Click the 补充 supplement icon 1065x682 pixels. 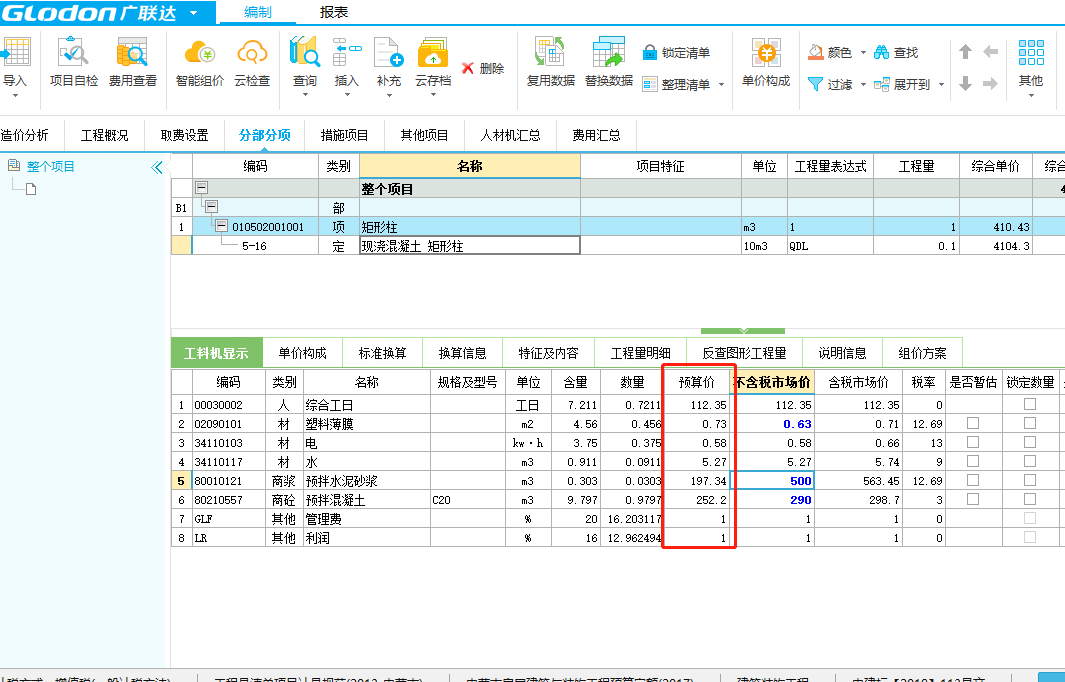point(389,53)
